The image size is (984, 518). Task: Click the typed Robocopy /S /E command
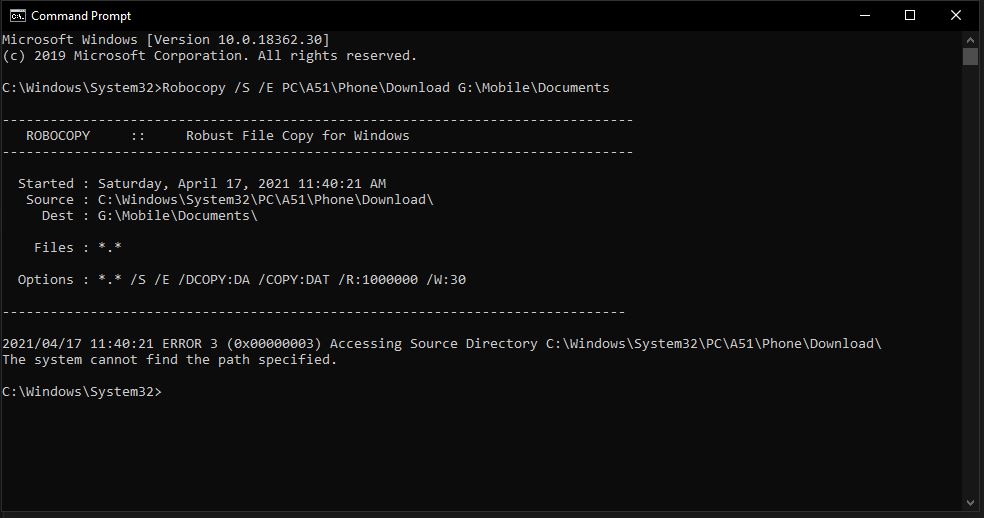(x=385, y=88)
